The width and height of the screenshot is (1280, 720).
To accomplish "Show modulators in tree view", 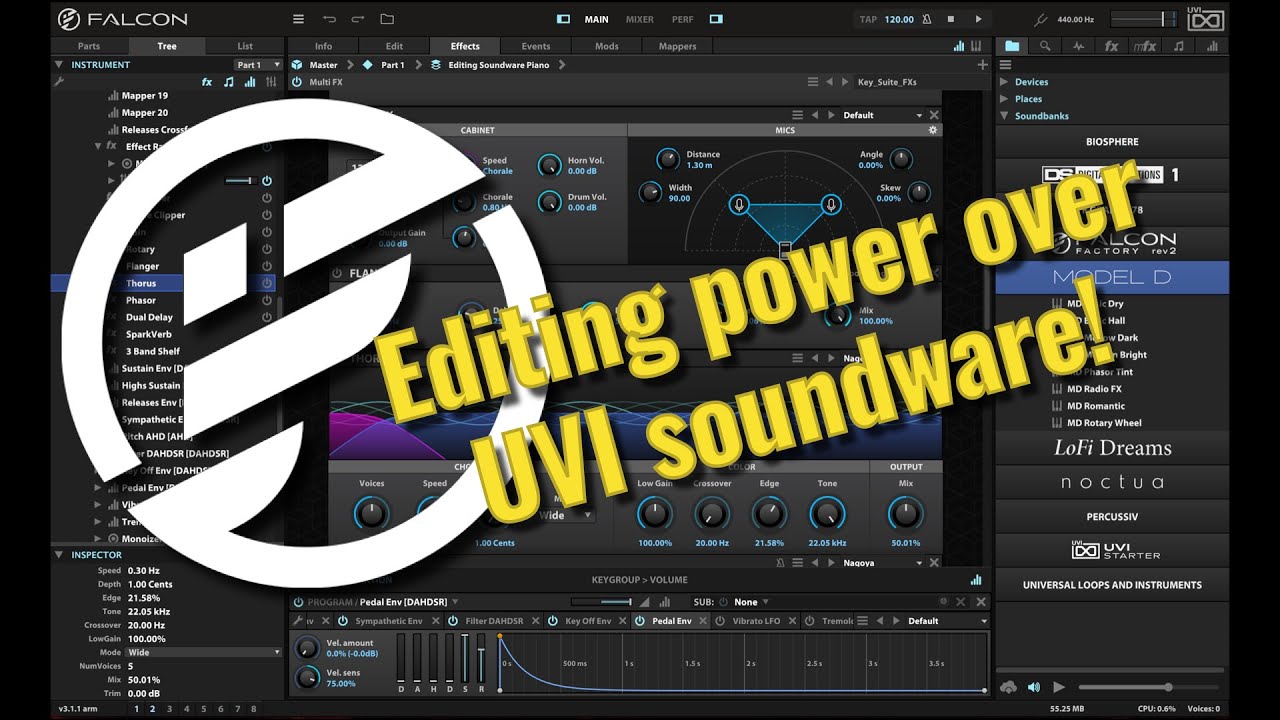I will pyautogui.click(x=250, y=82).
